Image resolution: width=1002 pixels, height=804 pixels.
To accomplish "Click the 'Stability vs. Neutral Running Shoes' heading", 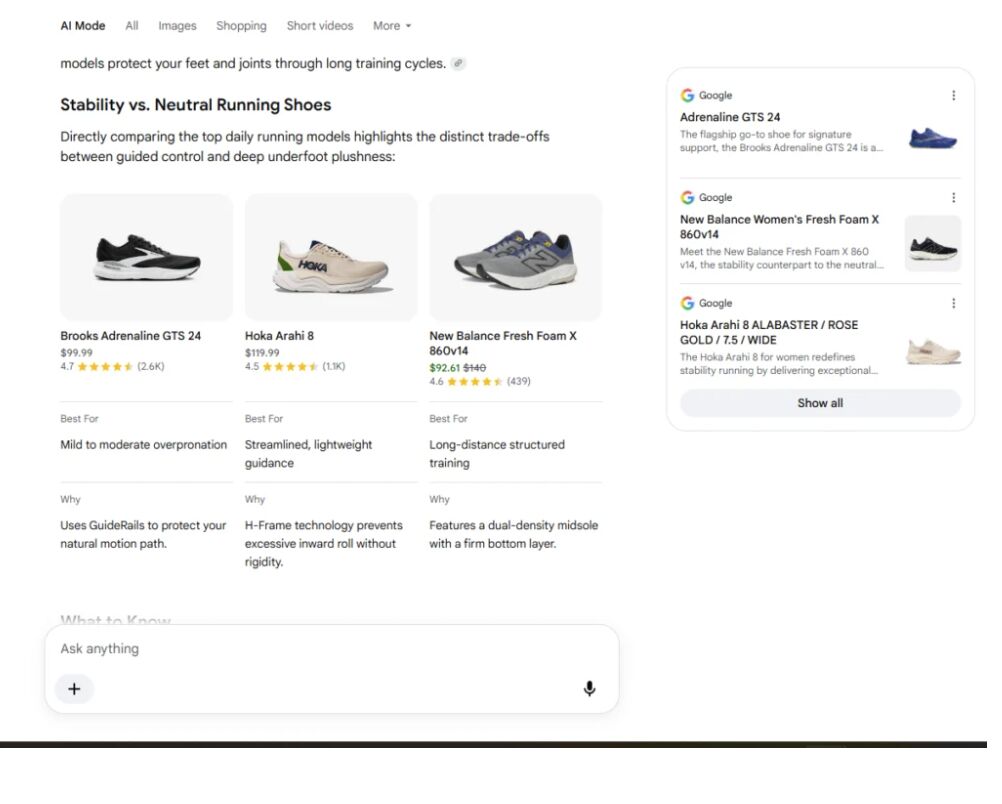I will (196, 105).
